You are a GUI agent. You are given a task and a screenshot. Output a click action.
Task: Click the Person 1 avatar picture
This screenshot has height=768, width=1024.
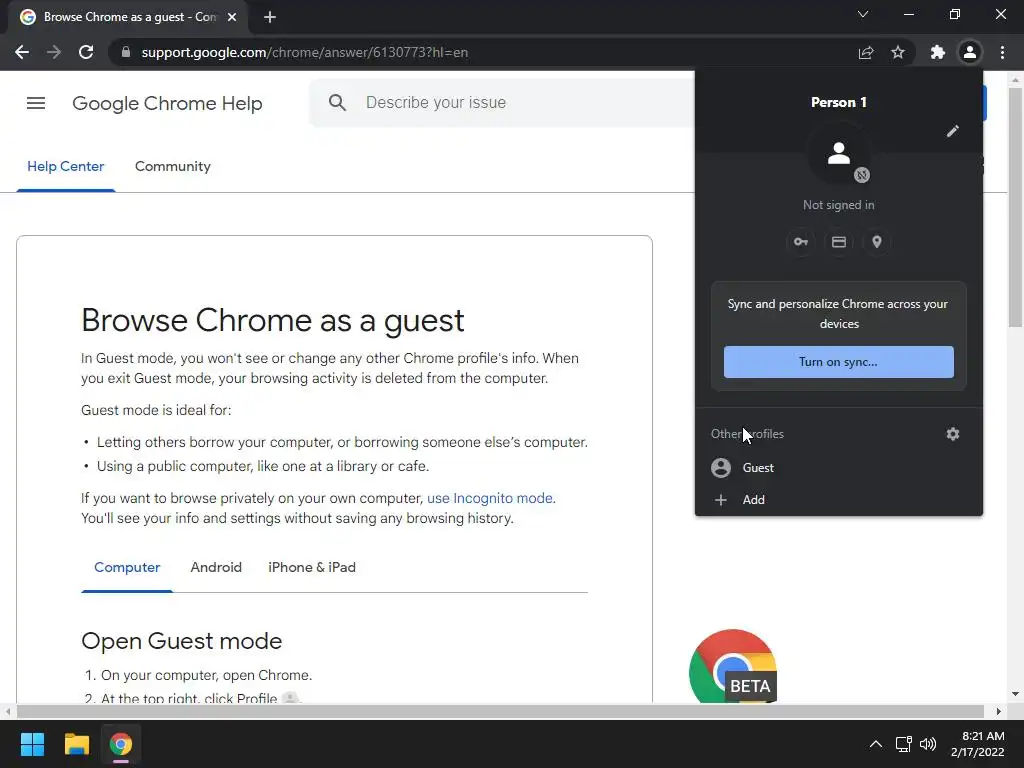pos(839,155)
